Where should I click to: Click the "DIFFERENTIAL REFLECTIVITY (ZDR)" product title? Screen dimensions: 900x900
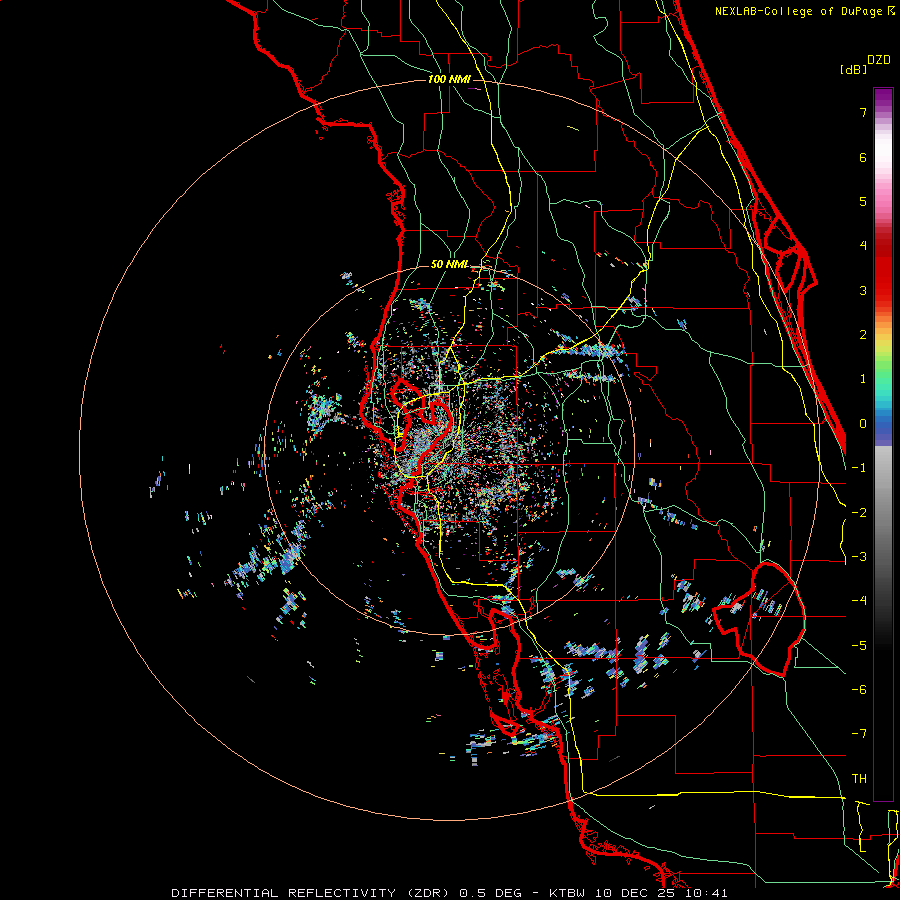click(312, 893)
